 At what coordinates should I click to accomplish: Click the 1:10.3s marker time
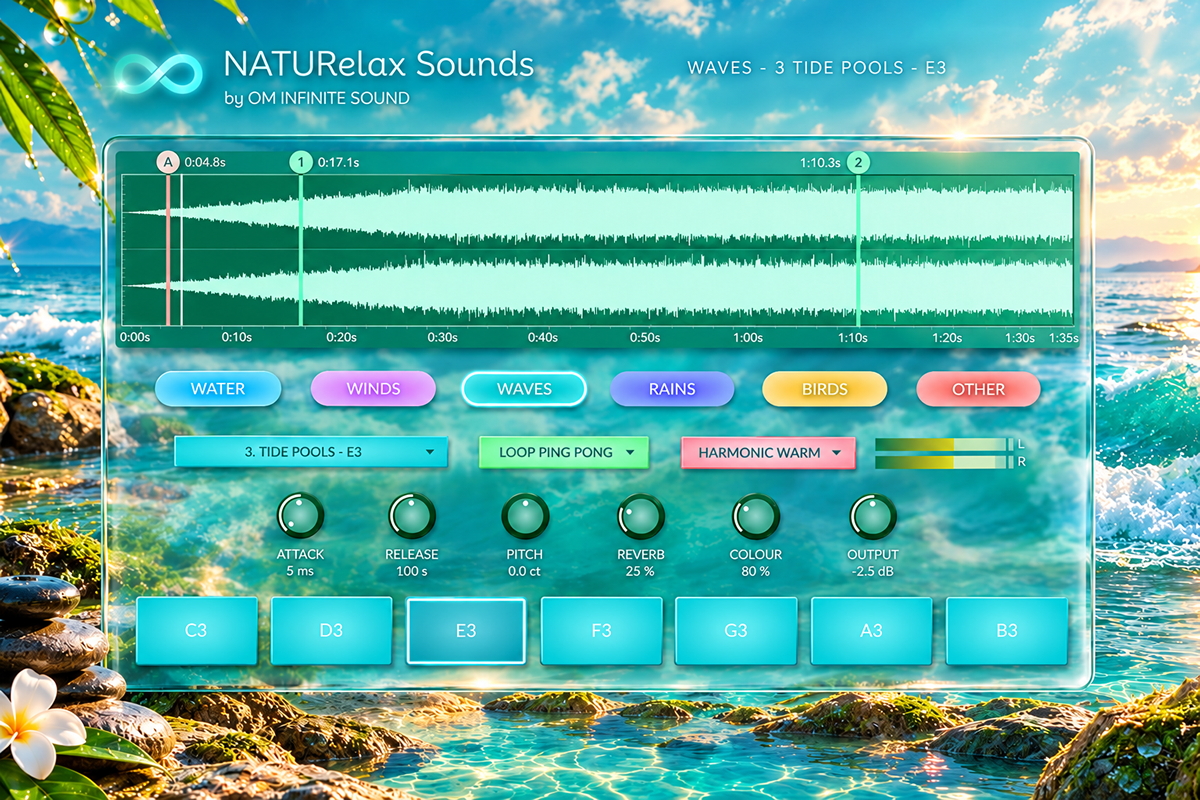point(820,162)
